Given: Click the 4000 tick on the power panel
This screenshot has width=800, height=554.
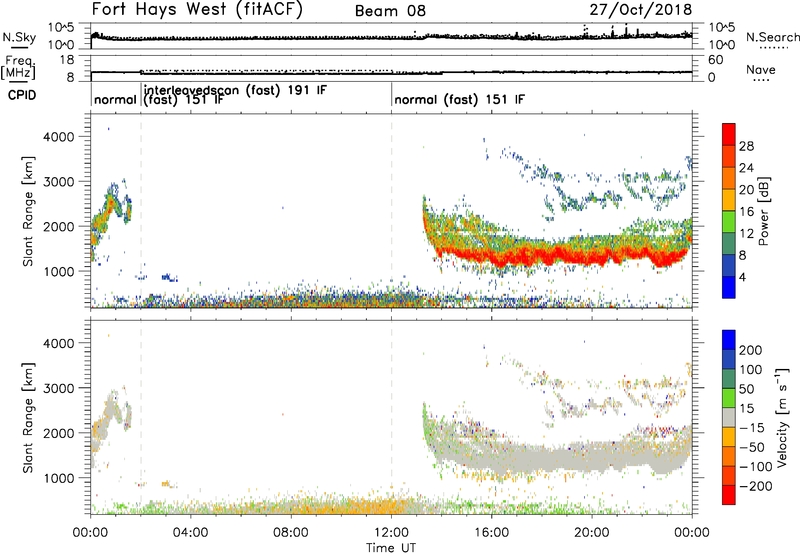Looking at the screenshot, I should pos(59,137).
